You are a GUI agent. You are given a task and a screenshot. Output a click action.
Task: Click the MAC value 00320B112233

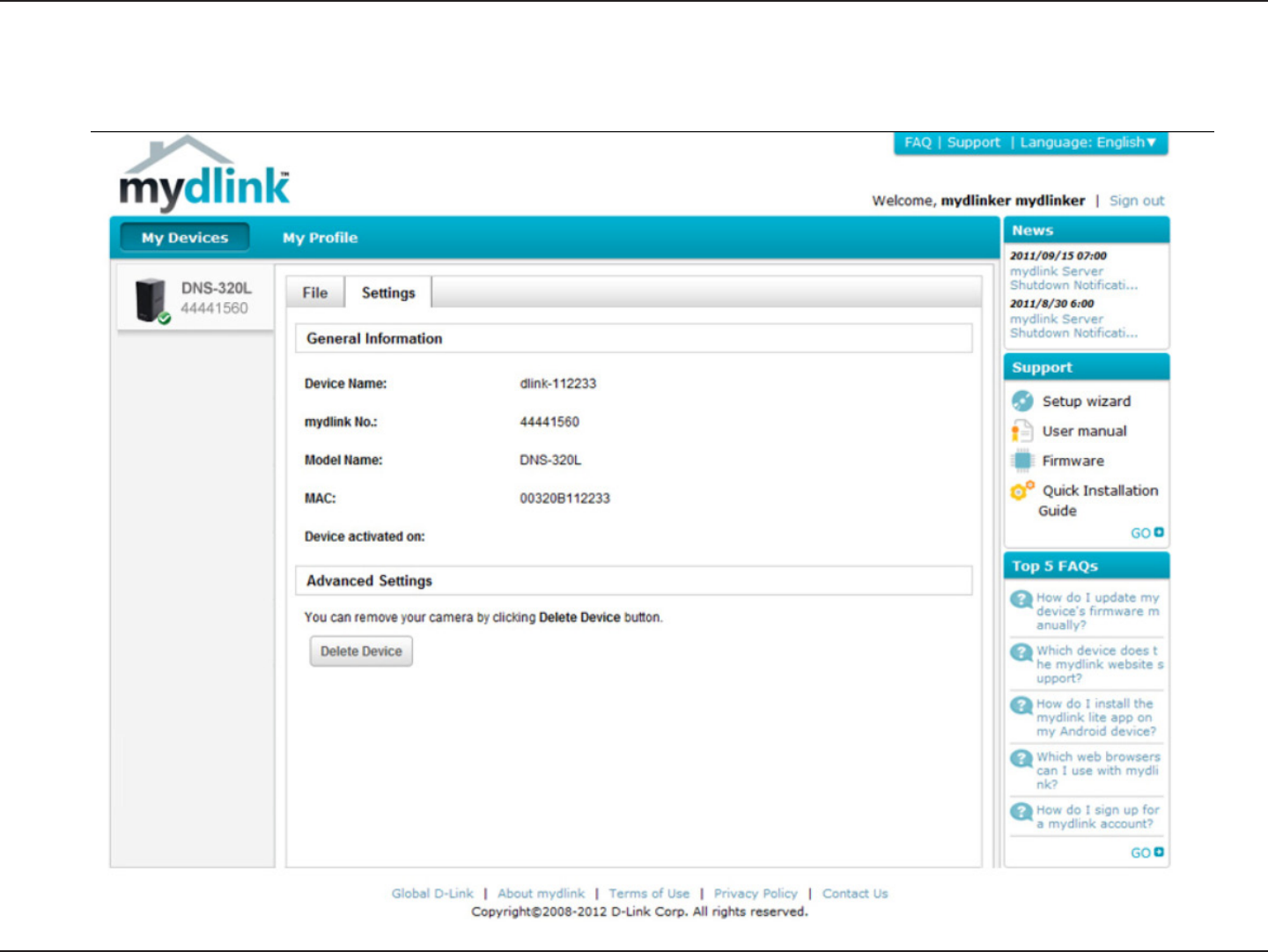pyautogui.click(x=564, y=498)
